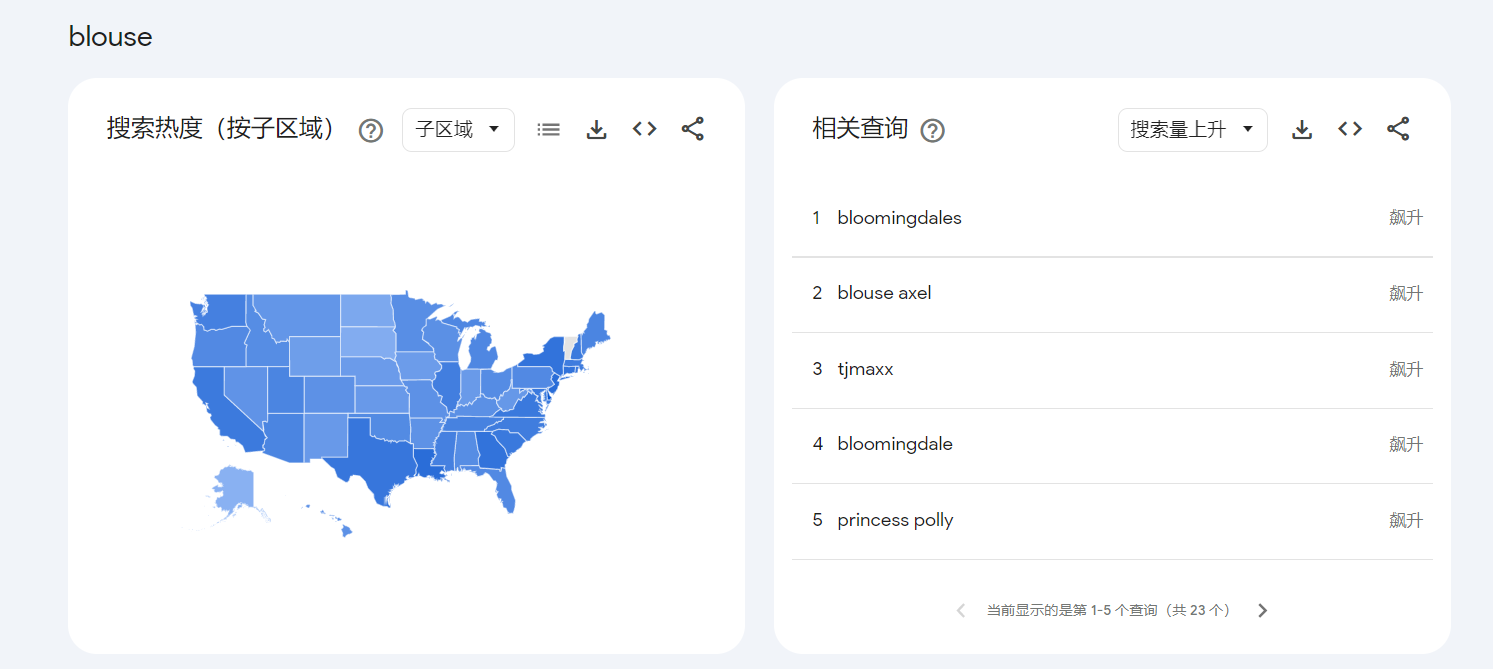Screen dimensions: 1493x669
Task: Click the blouse search term heading
Action: click(110, 37)
